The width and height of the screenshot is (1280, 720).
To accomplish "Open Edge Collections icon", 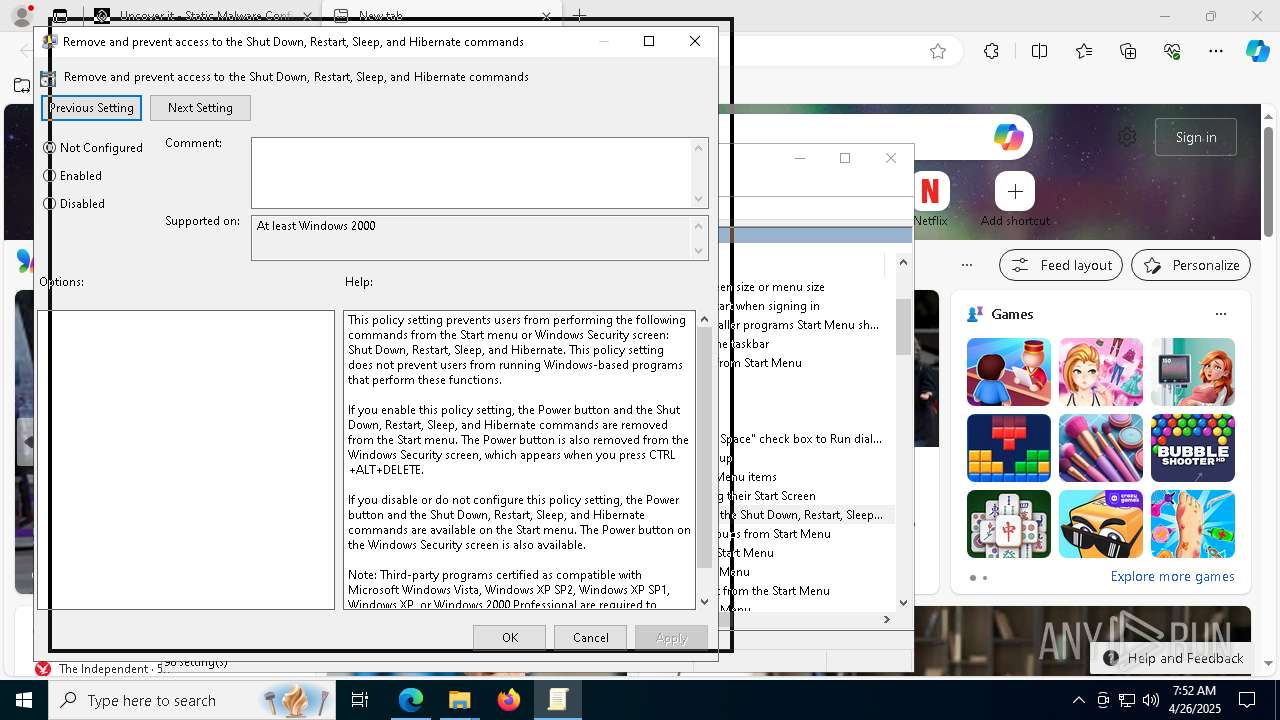I will (x=1129, y=51).
